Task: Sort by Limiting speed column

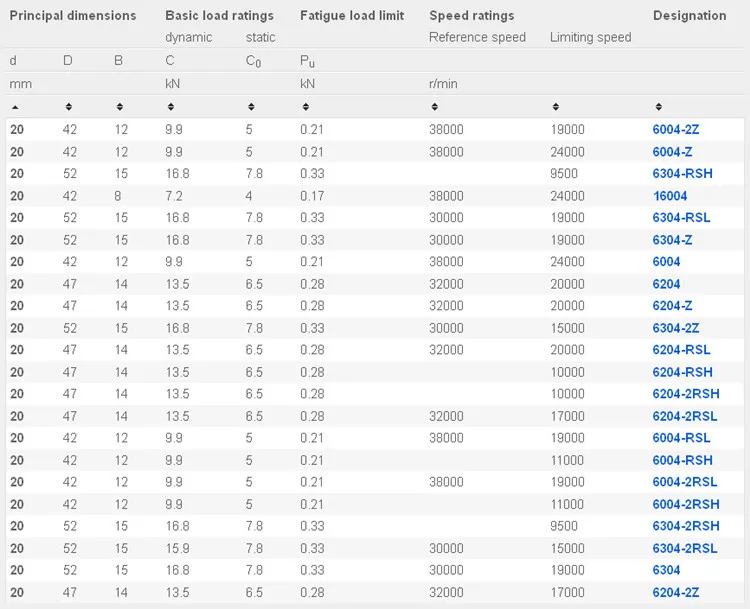Action: (555, 106)
